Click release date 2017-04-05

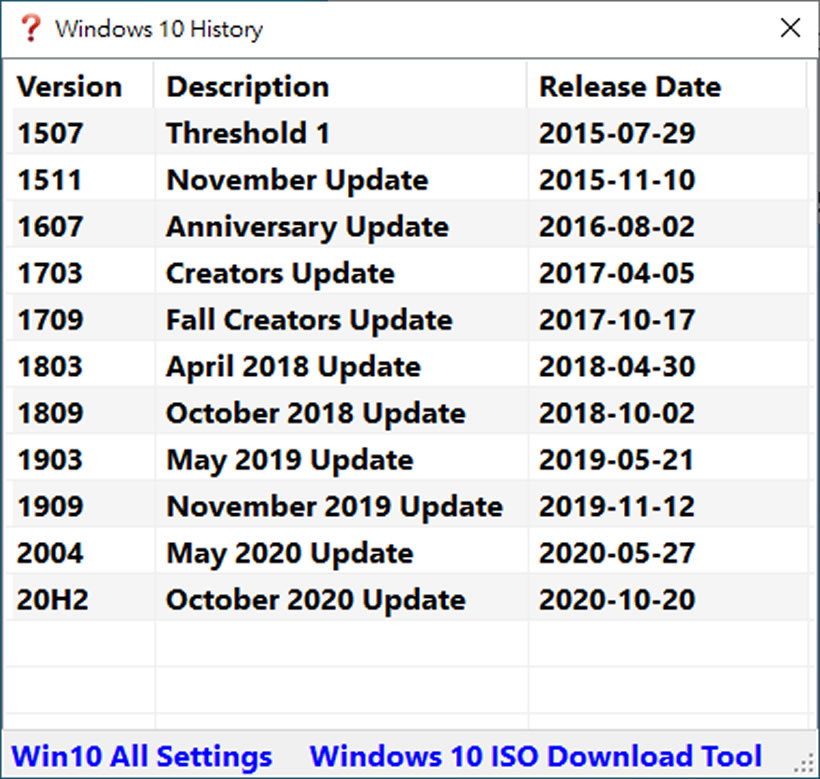pos(617,273)
